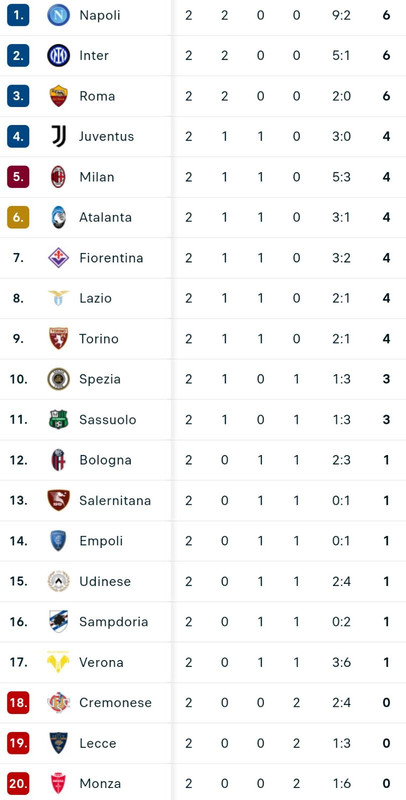Image resolution: width=406 pixels, height=800 pixels.
Task: Open the Bologna team name link
Action: coord(106,460)
